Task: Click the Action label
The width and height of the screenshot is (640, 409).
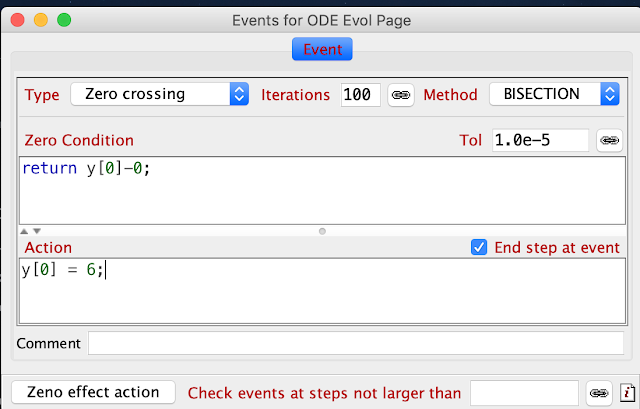Action: [48, 248]
